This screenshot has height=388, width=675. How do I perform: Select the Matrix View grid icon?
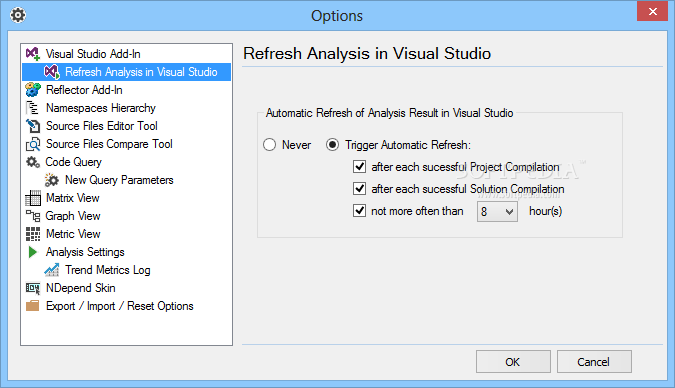tap(33, 198)
